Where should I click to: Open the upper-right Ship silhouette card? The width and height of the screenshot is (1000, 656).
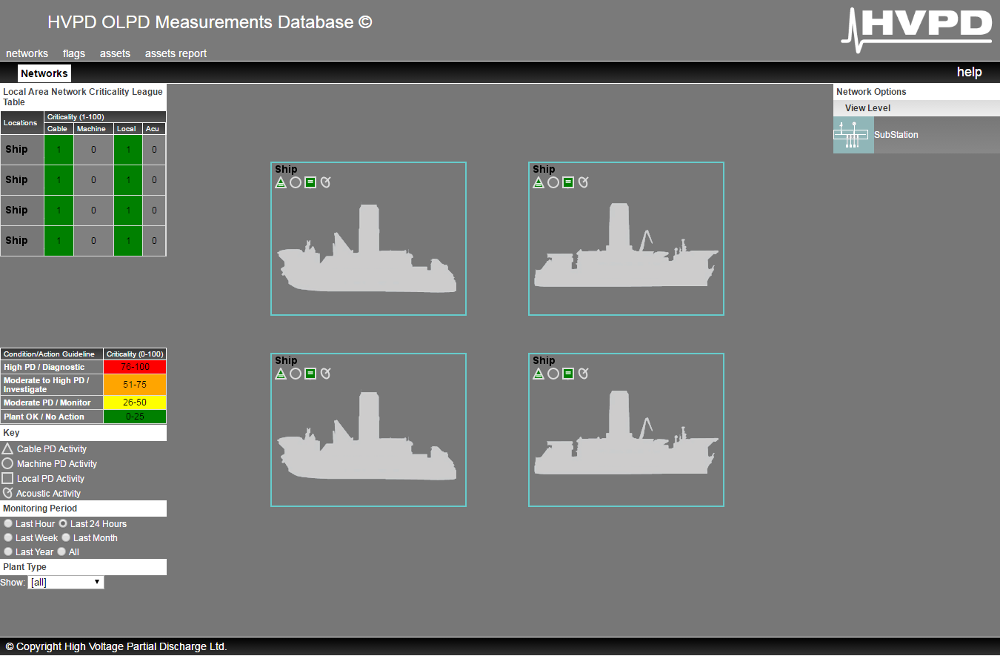point(626,239)
